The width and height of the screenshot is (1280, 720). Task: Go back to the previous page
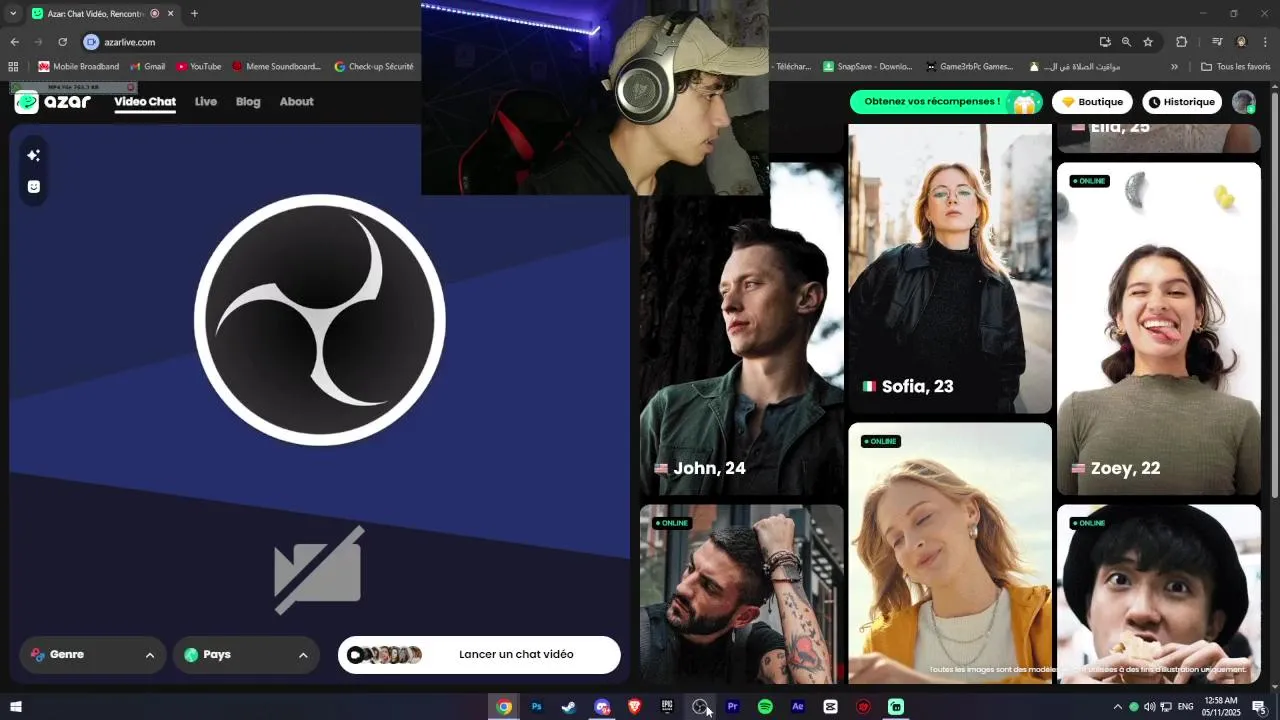click(14, 42)
